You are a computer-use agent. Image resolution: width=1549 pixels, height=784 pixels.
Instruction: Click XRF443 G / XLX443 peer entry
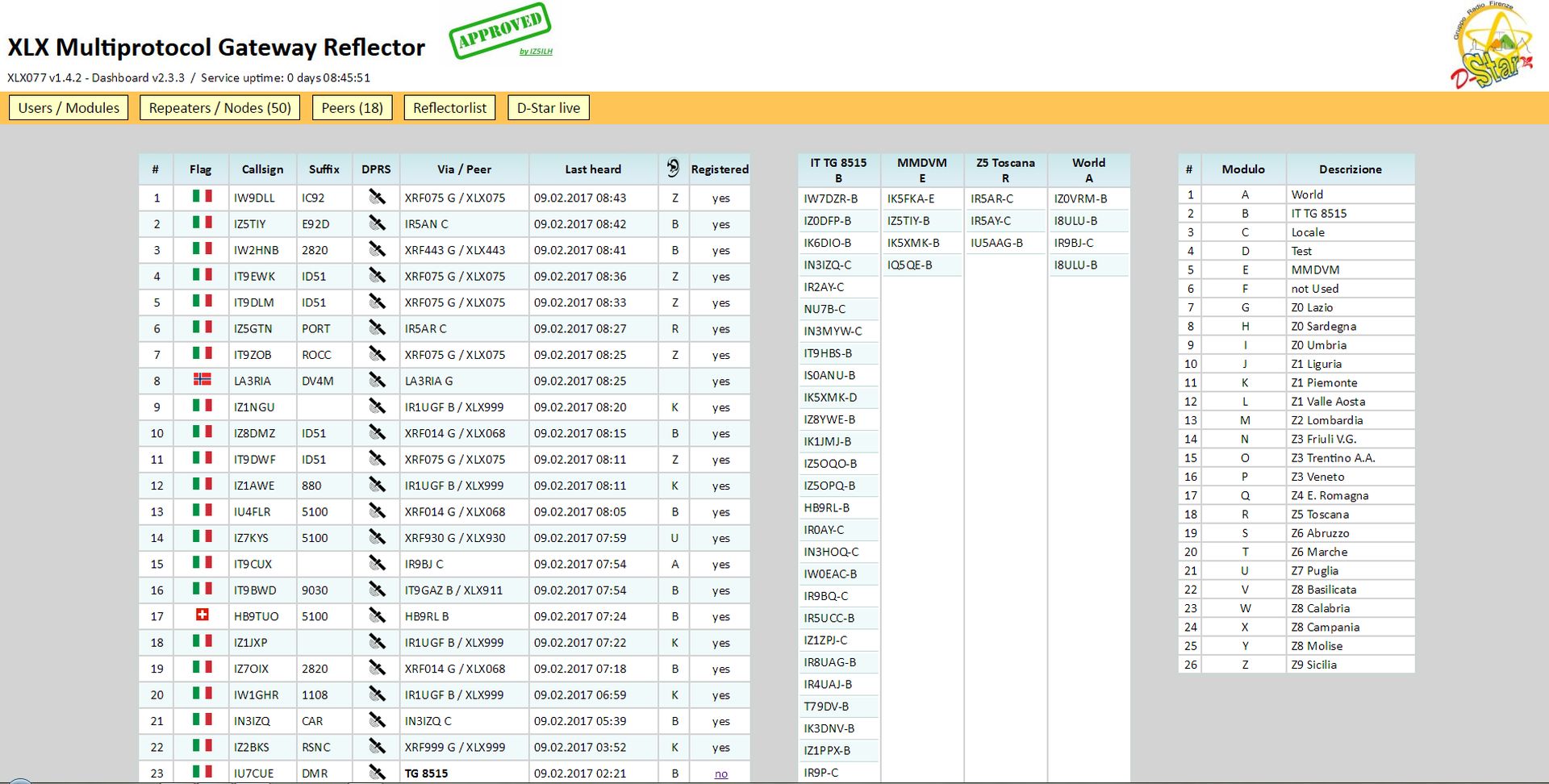455,250
